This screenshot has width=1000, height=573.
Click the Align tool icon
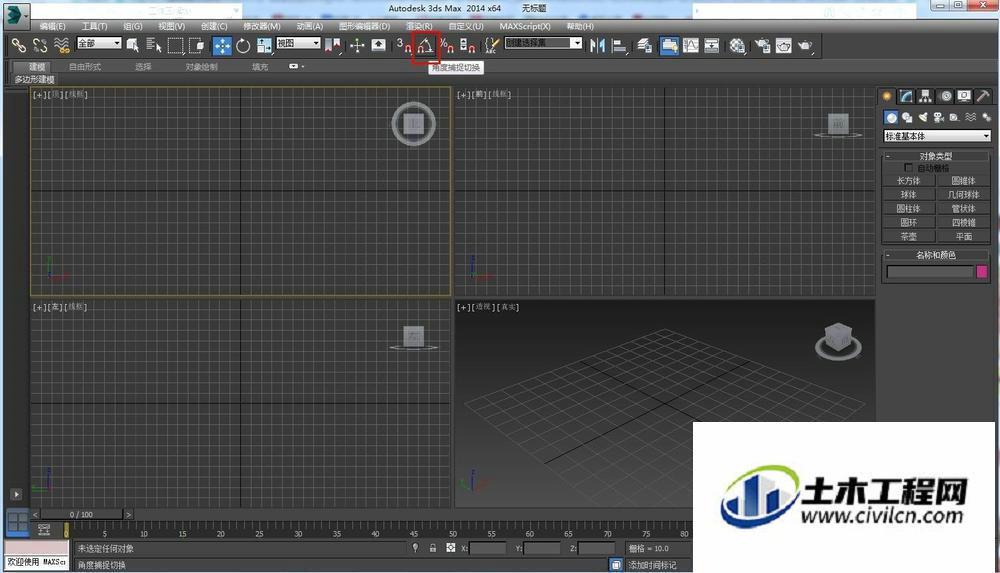click(x=619, y=45)
